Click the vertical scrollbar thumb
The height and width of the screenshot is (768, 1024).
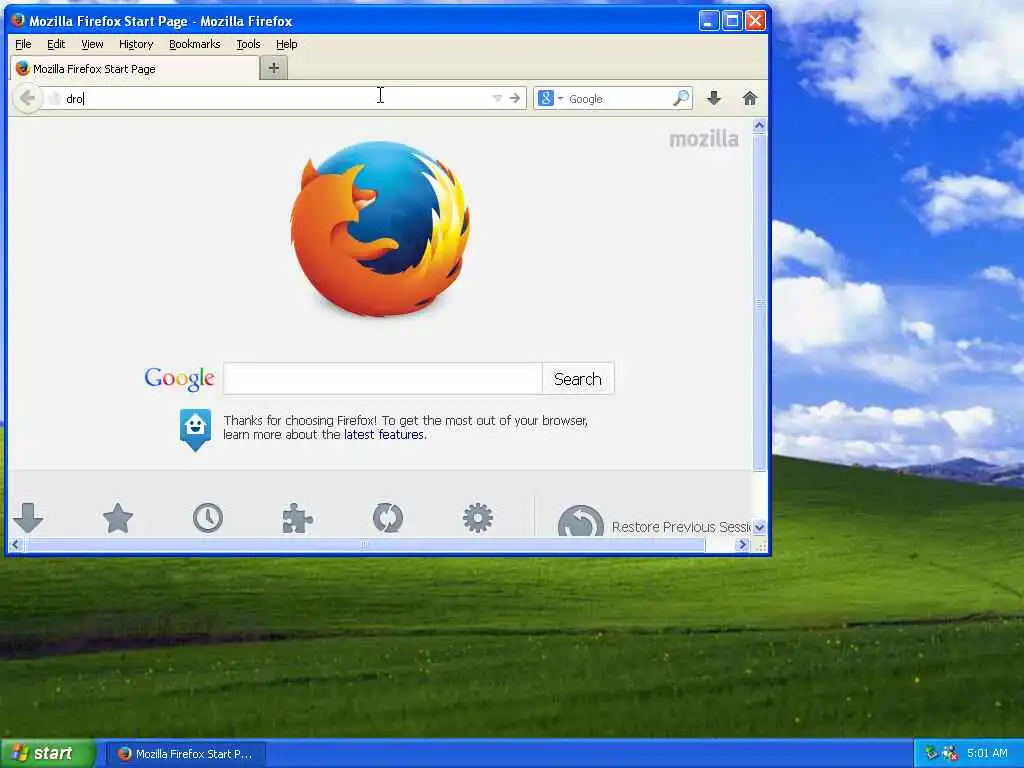point(759,302)
